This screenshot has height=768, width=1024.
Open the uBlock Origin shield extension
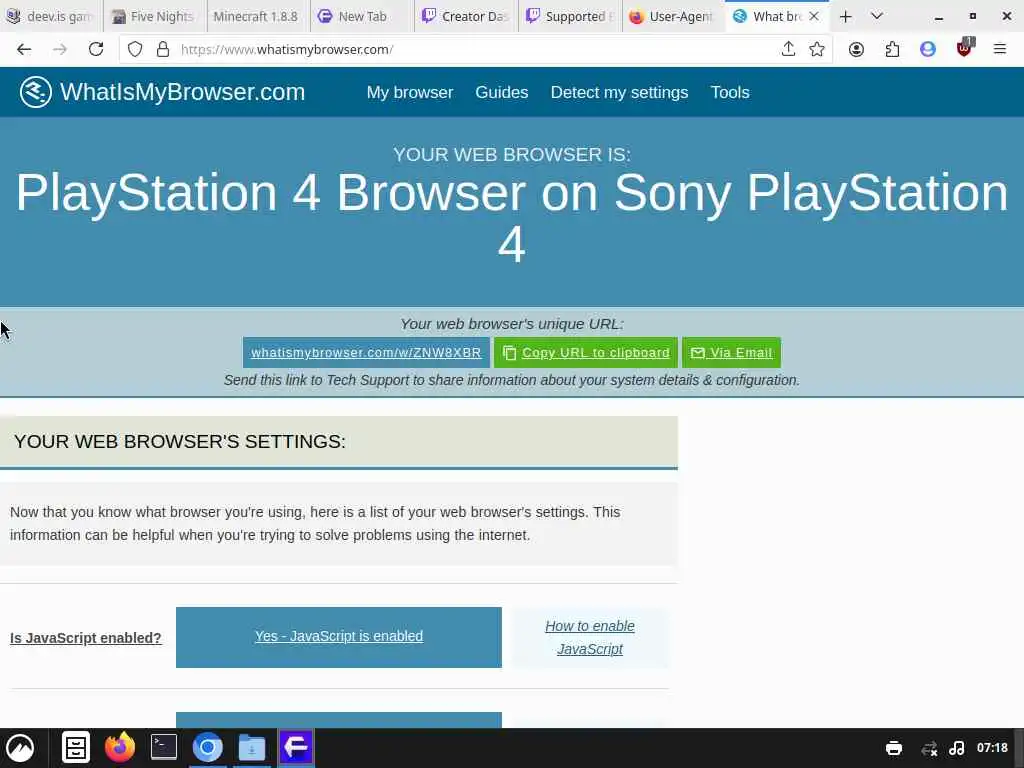965,48
